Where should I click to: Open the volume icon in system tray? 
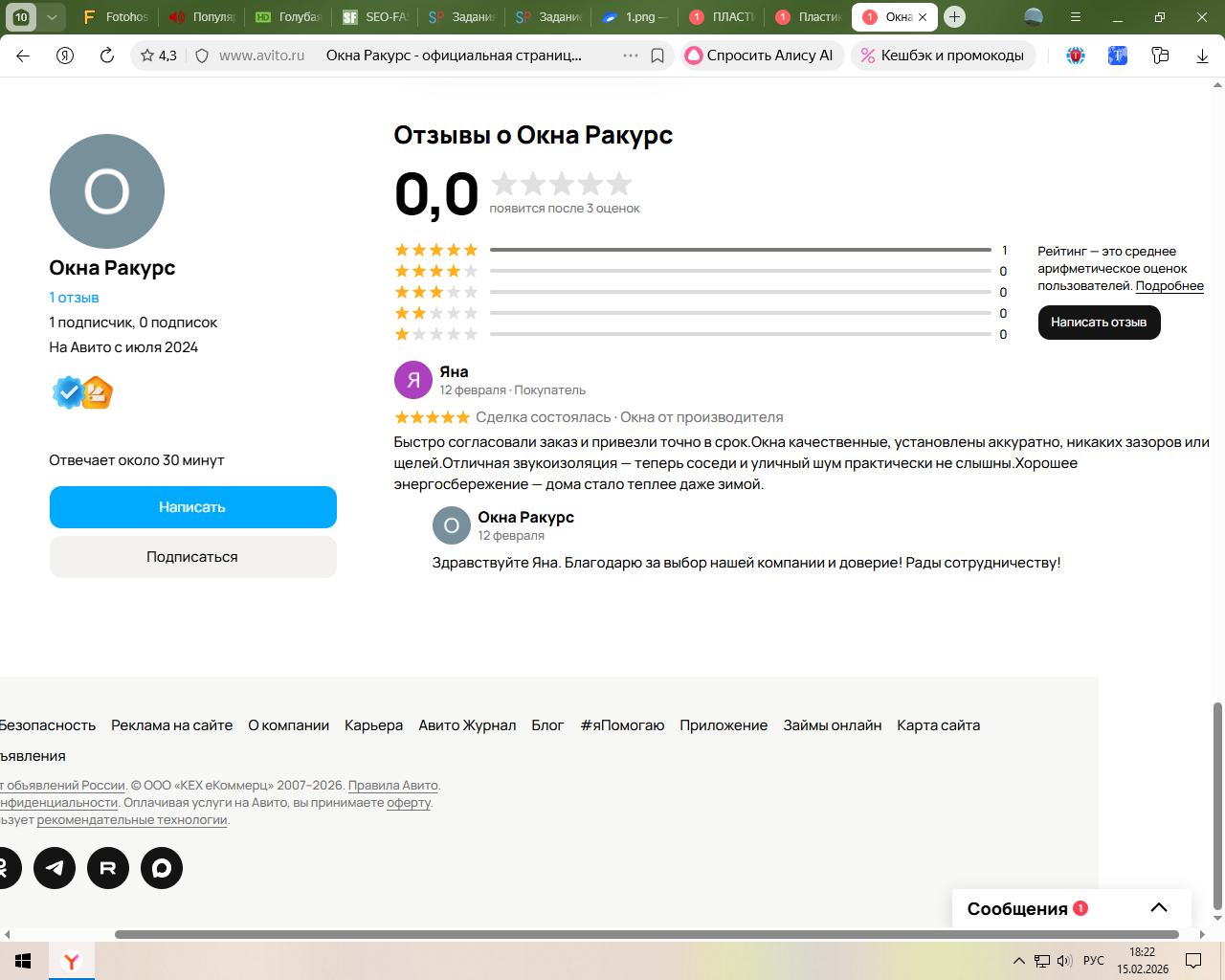click(1064, 961)
